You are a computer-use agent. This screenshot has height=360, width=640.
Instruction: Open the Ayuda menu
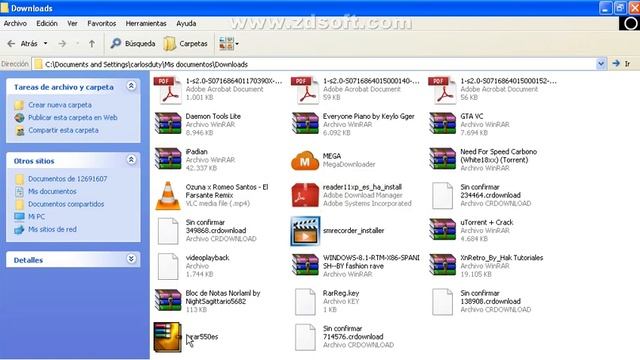(186, 24)
